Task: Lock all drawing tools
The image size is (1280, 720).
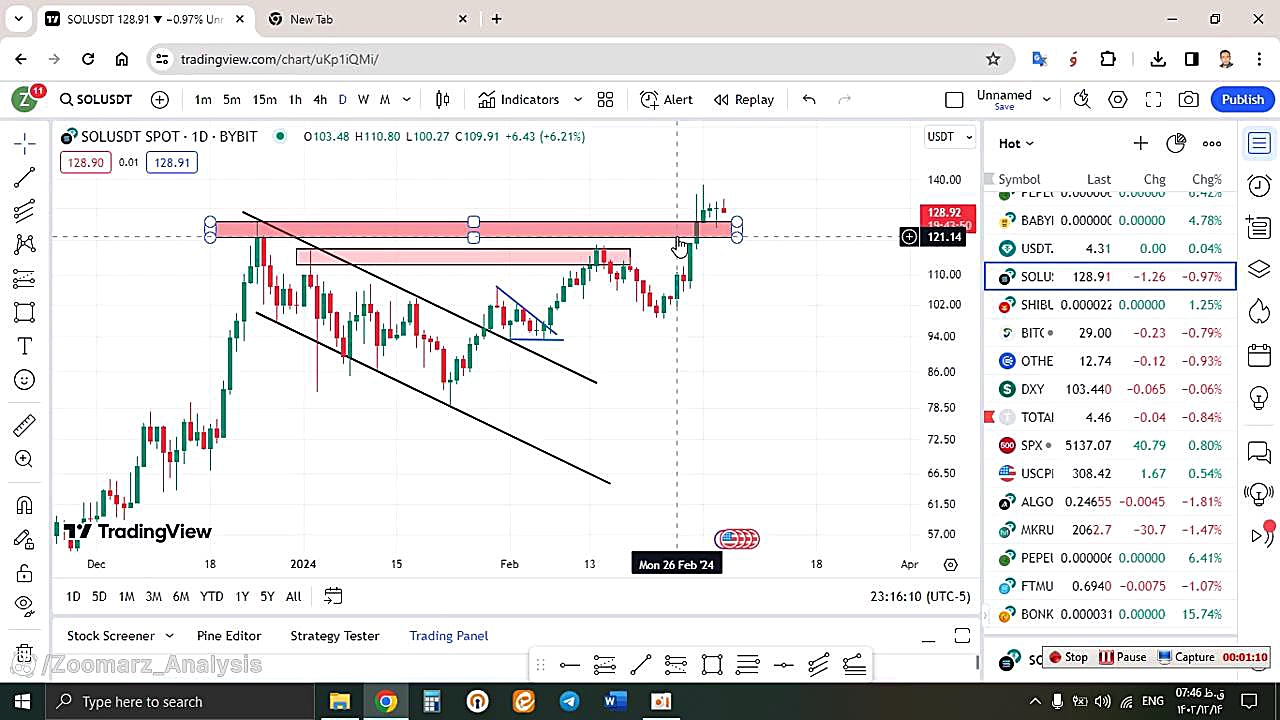Action: (x=25, y=573)
